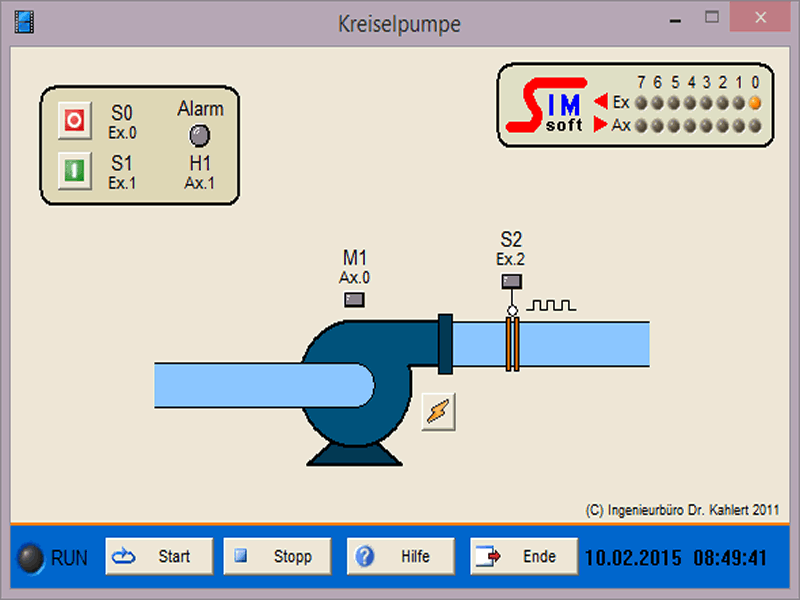Start the simulation with the Start button
The height and width of the screenshot is (600, 800).
(x=160, y=557)
